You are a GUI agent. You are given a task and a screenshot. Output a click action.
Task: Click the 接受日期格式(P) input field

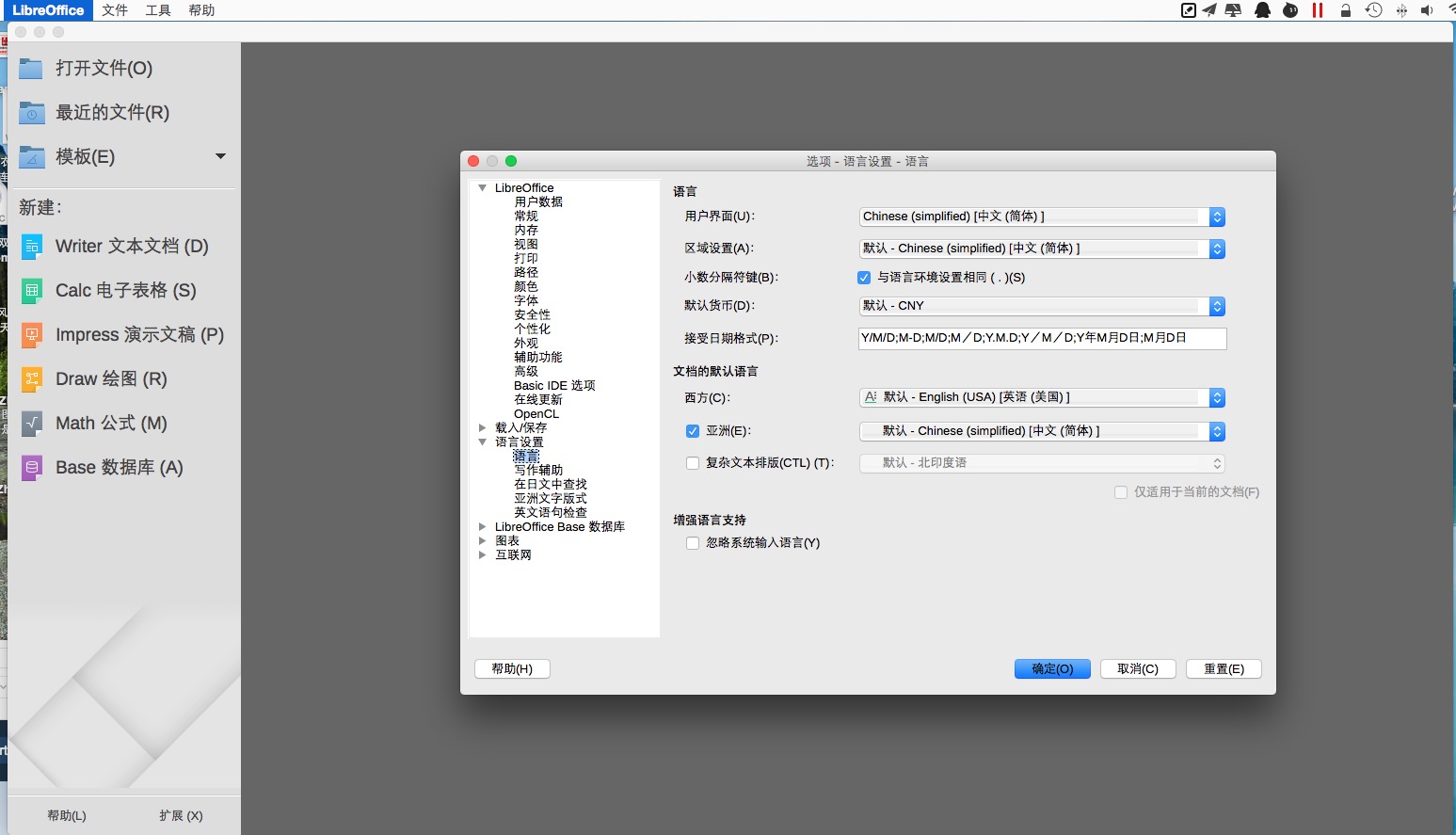(x=1043, y=339)
